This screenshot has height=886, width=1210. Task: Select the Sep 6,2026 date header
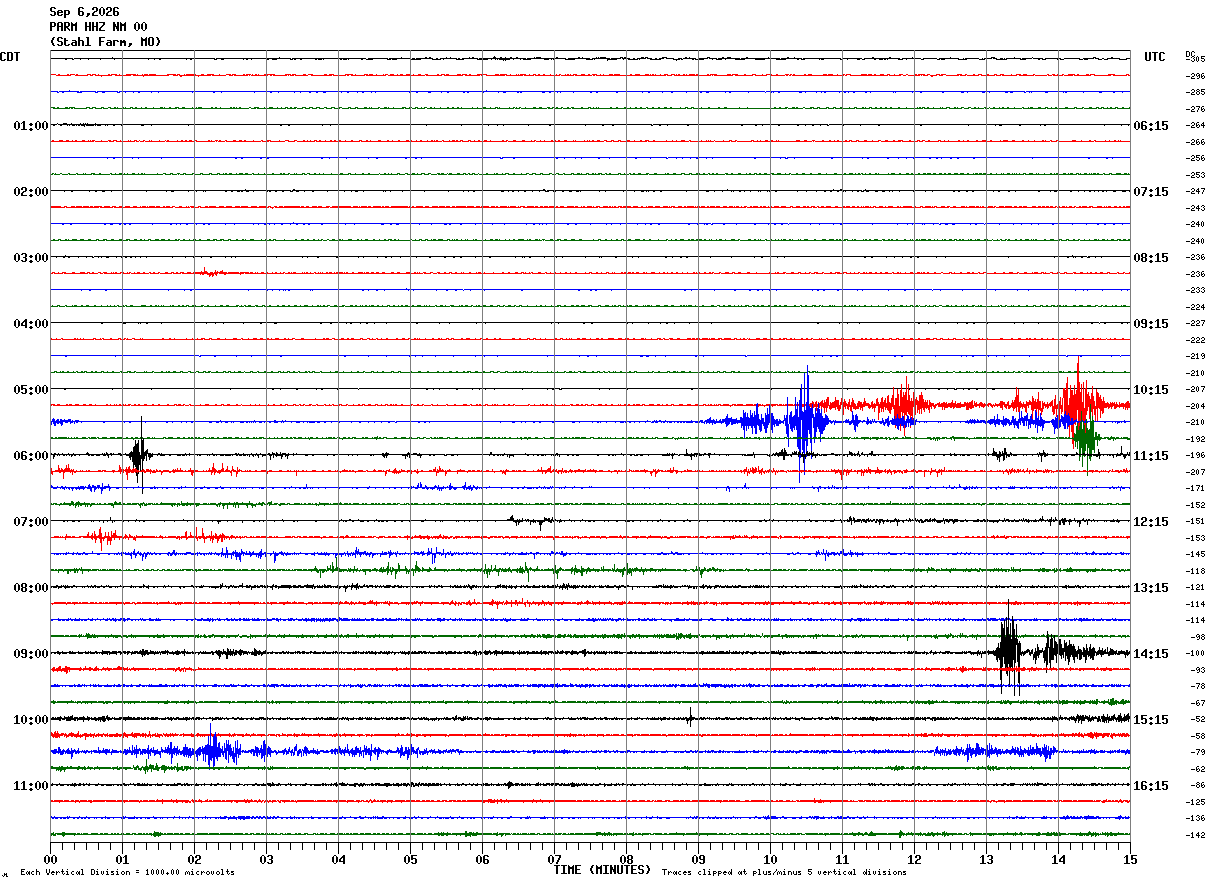(x=84, y=12)
